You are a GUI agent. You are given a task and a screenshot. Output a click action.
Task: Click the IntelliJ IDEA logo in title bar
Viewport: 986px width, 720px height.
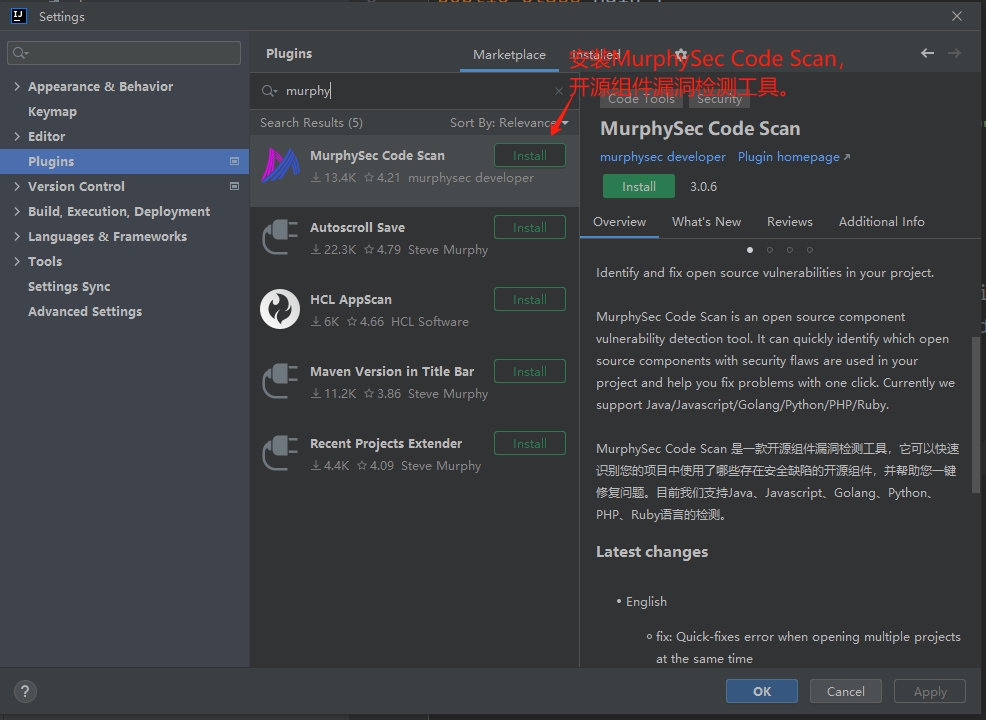point(19,16)
